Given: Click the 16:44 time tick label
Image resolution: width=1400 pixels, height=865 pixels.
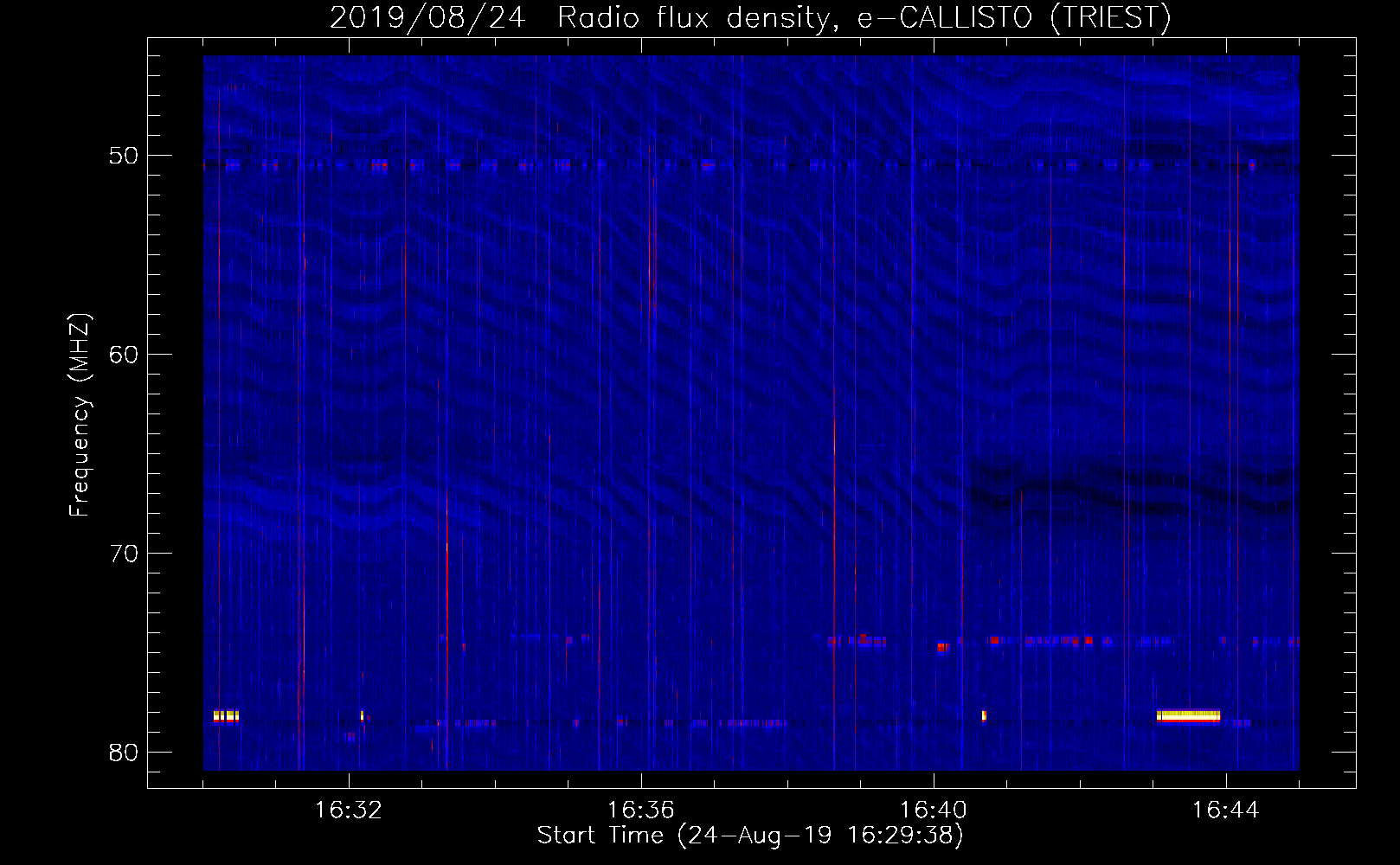Looking at the screenshot, I should 1226,811.
